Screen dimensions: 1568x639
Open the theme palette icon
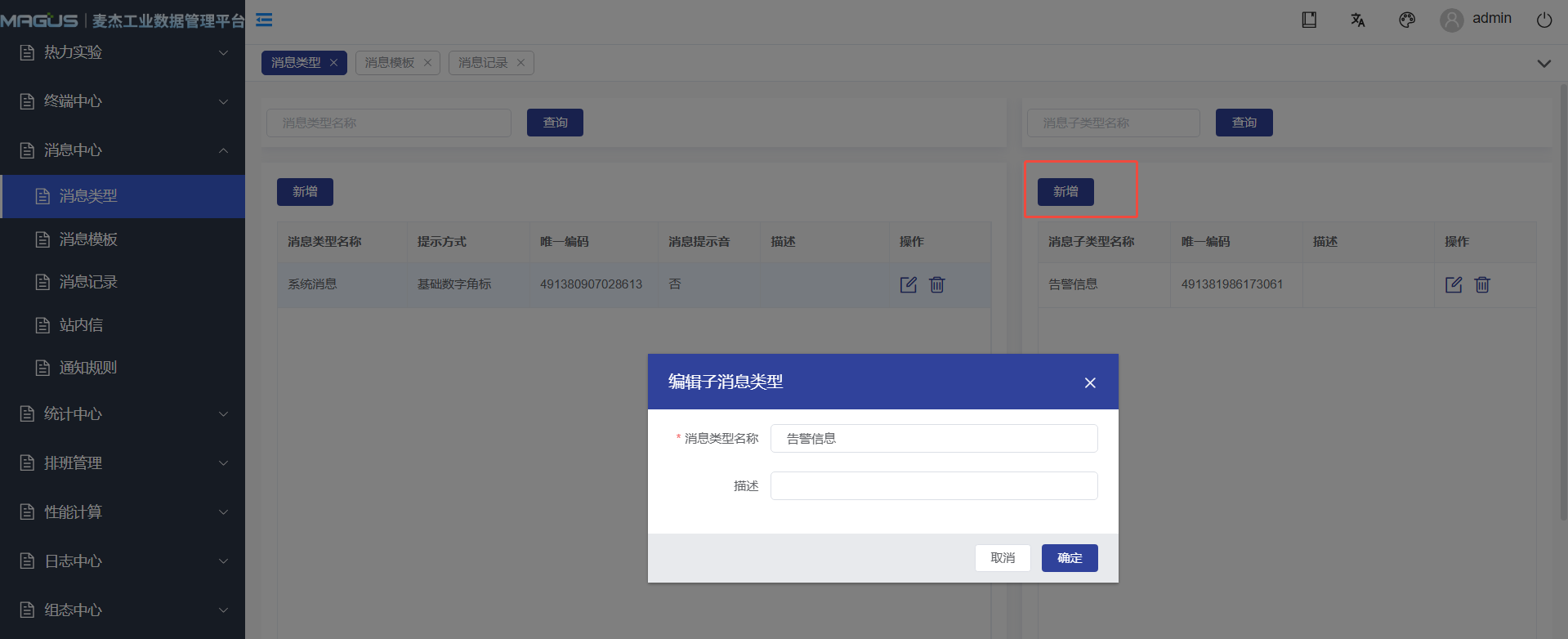(1407, 20)
